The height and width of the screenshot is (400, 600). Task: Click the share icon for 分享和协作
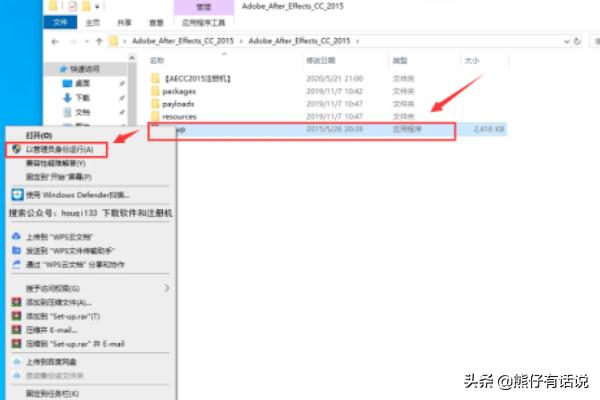click(16, 264)
